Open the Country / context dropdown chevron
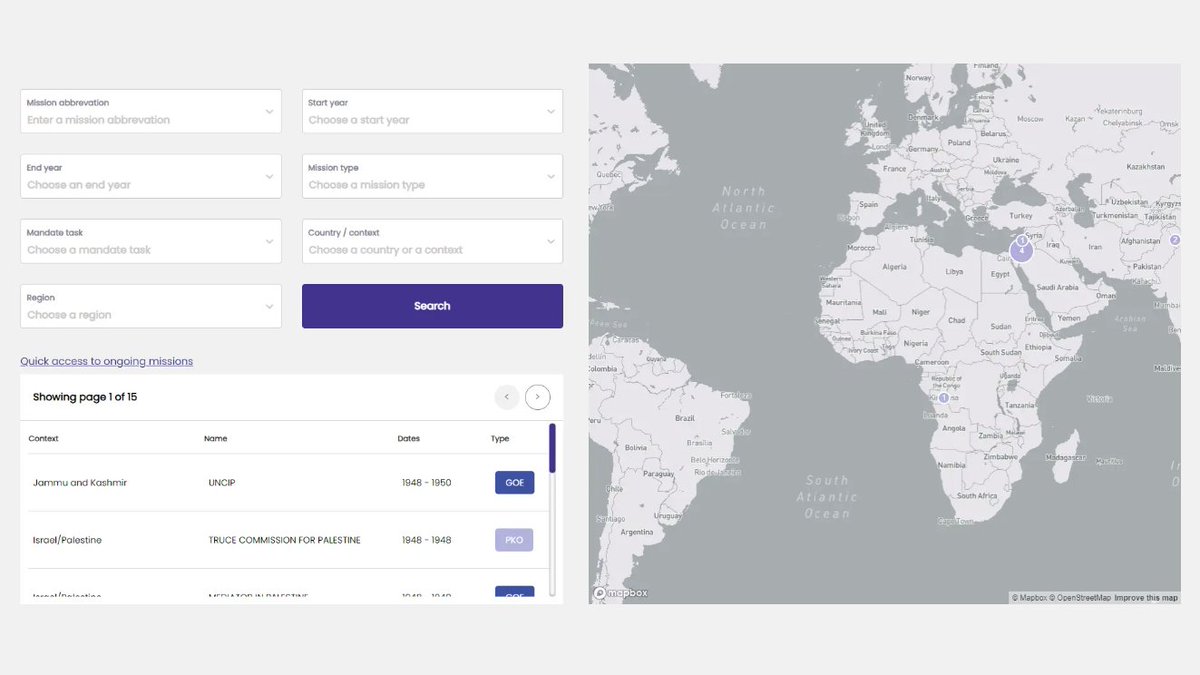Screen dimensions: 1200x675 click(x=551, y=242)
